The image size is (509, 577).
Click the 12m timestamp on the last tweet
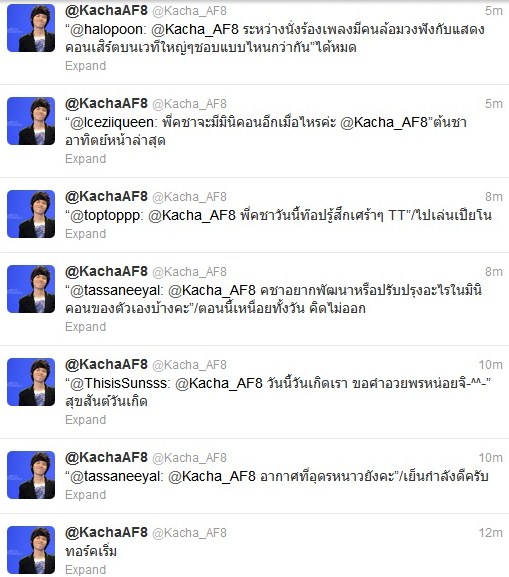tap(491, 533)
